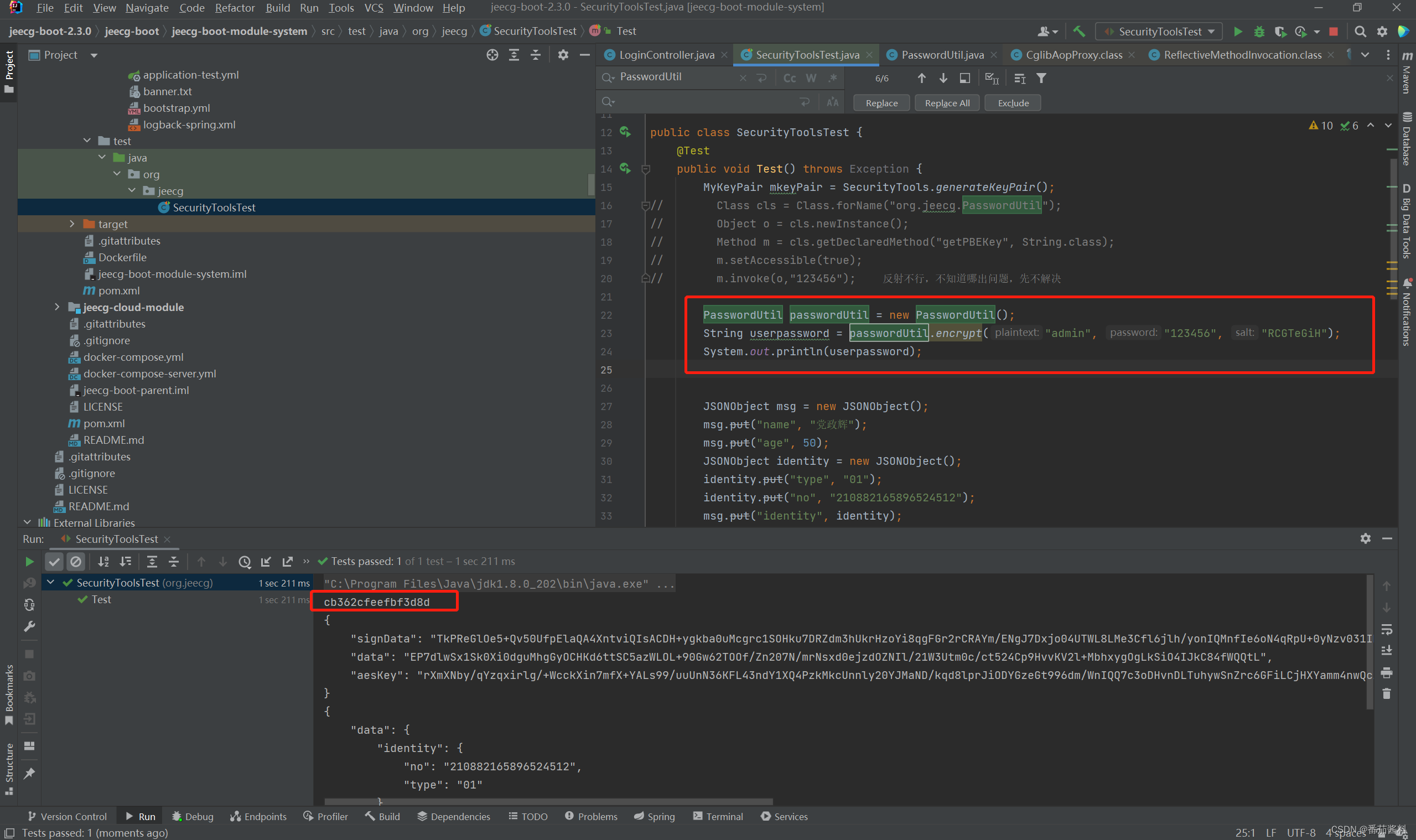
Task: Open test history clock icon
Action: point(245,562)
